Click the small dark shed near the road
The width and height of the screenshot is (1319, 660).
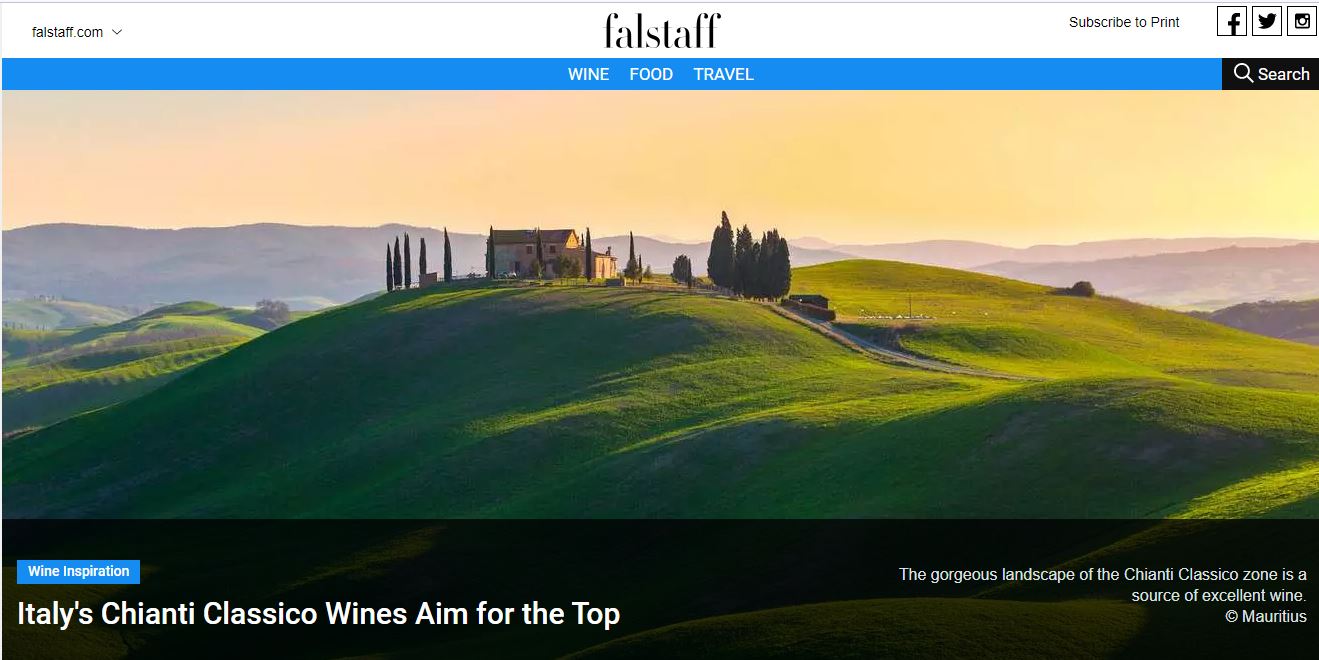(809, 302)
